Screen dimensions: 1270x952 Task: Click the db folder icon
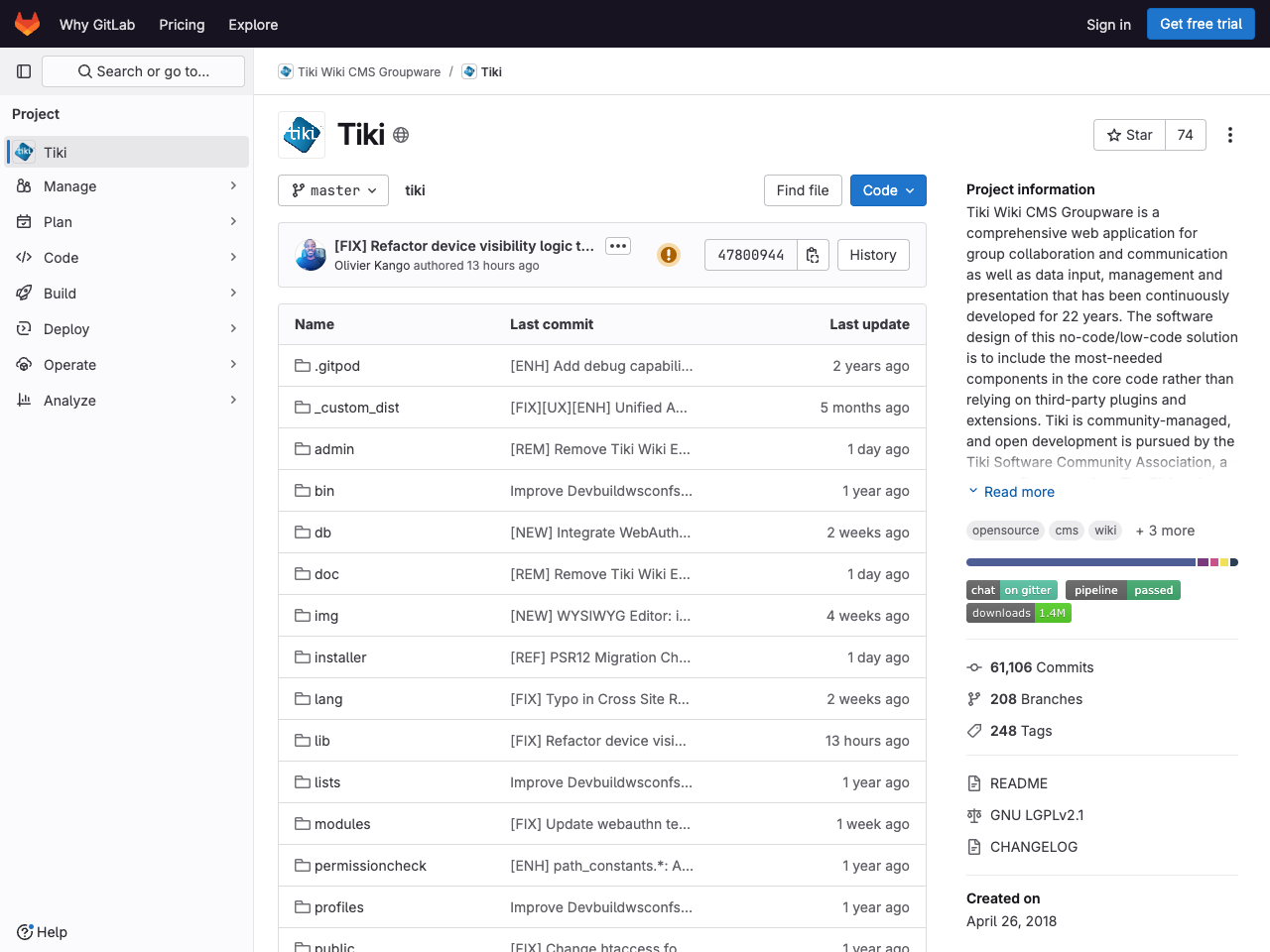coord(303,533)
